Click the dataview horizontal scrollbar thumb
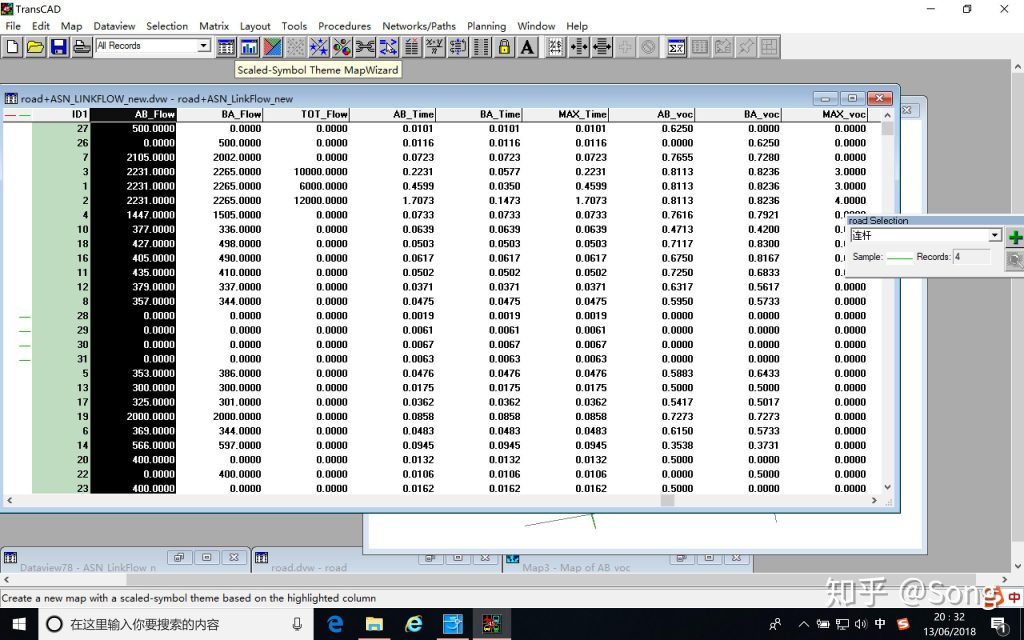 coord(667,500)
